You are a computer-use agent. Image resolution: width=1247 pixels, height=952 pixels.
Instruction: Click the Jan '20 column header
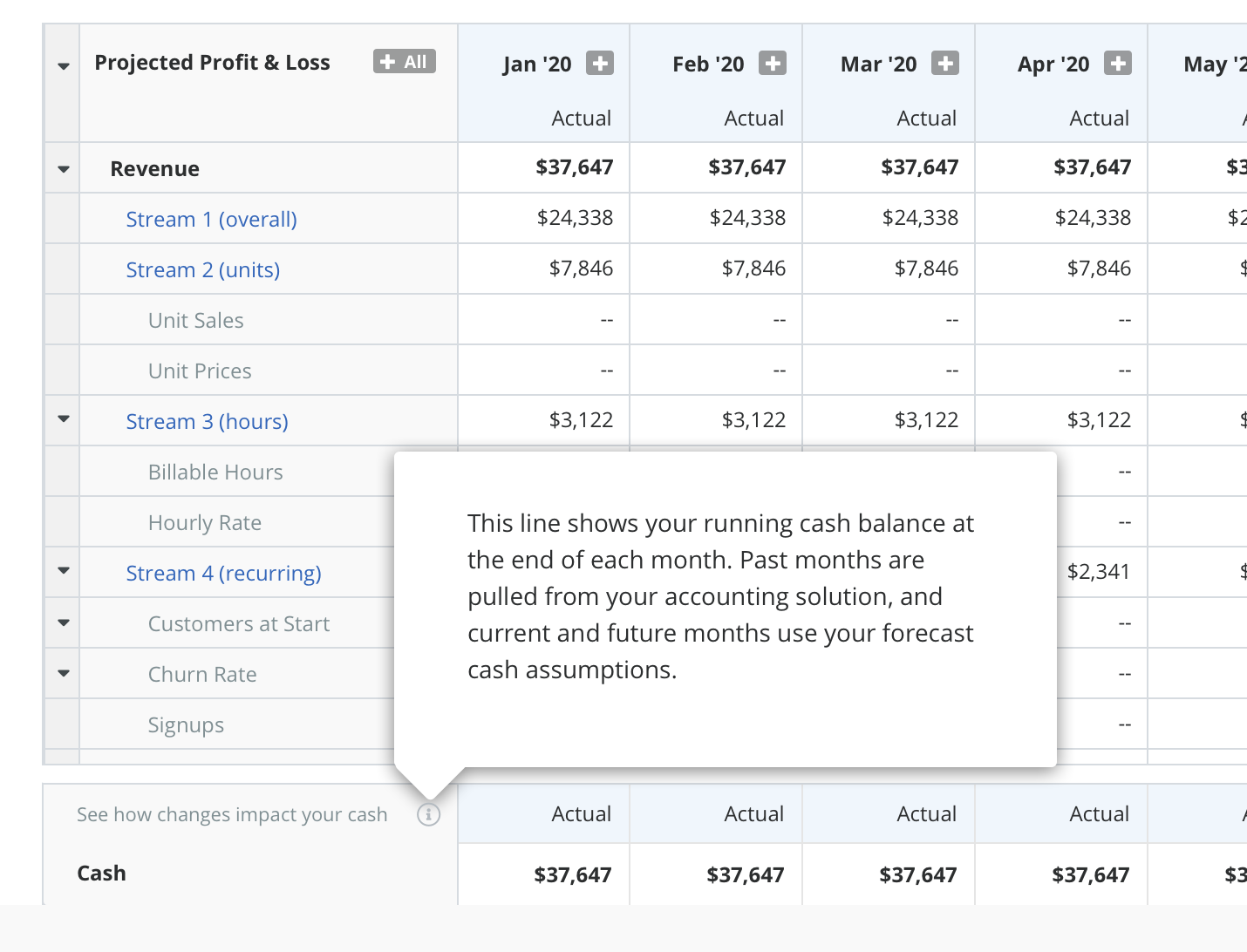(537, 65)
